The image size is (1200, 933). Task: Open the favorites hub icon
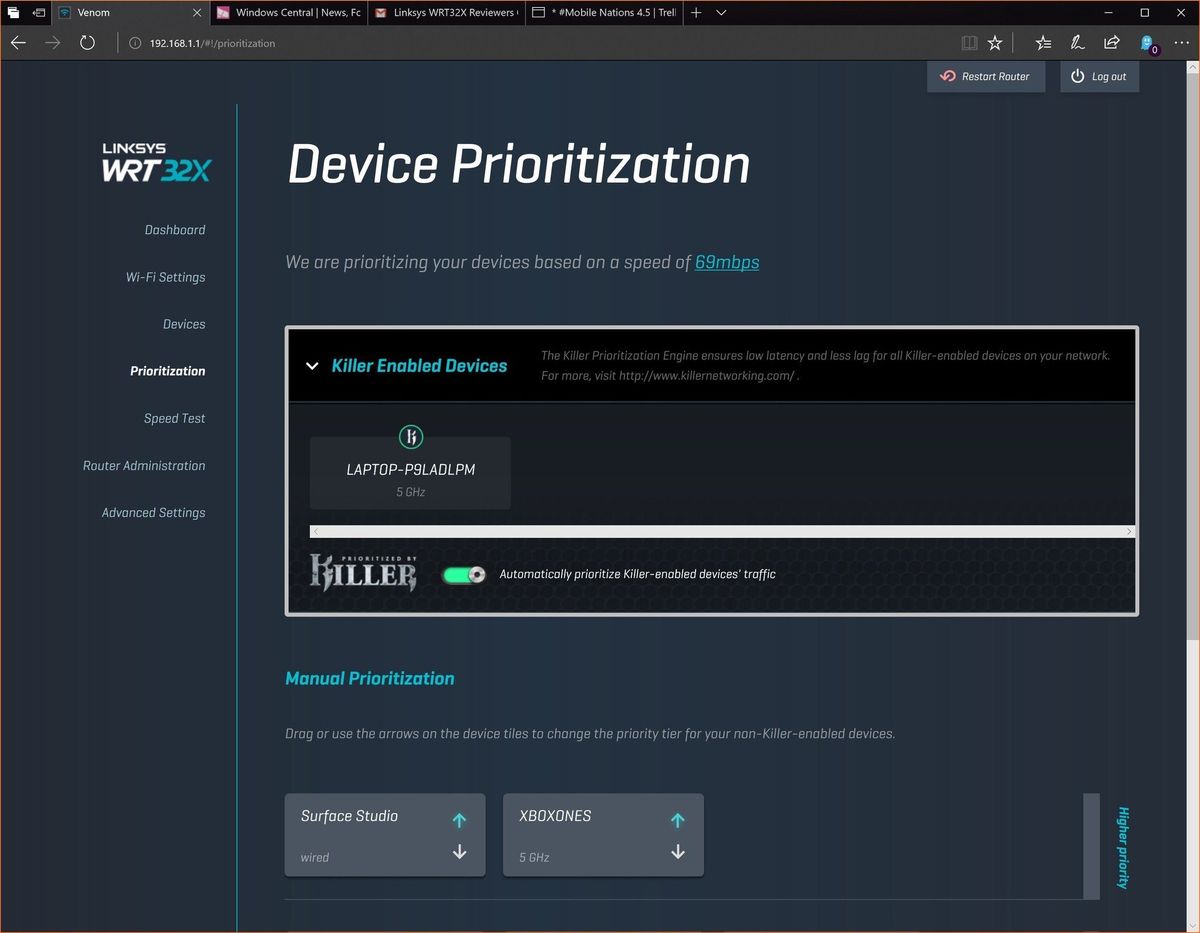[1043, 43]
